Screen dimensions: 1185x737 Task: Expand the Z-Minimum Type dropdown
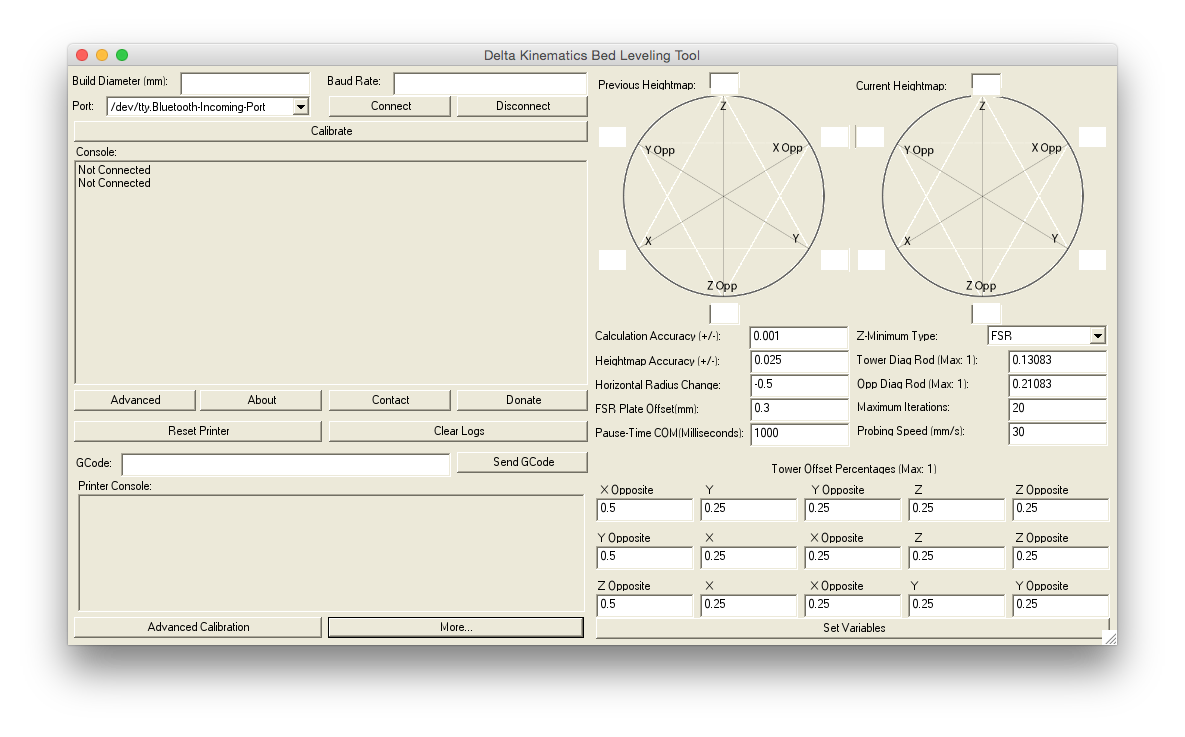tap(1097, 336)
